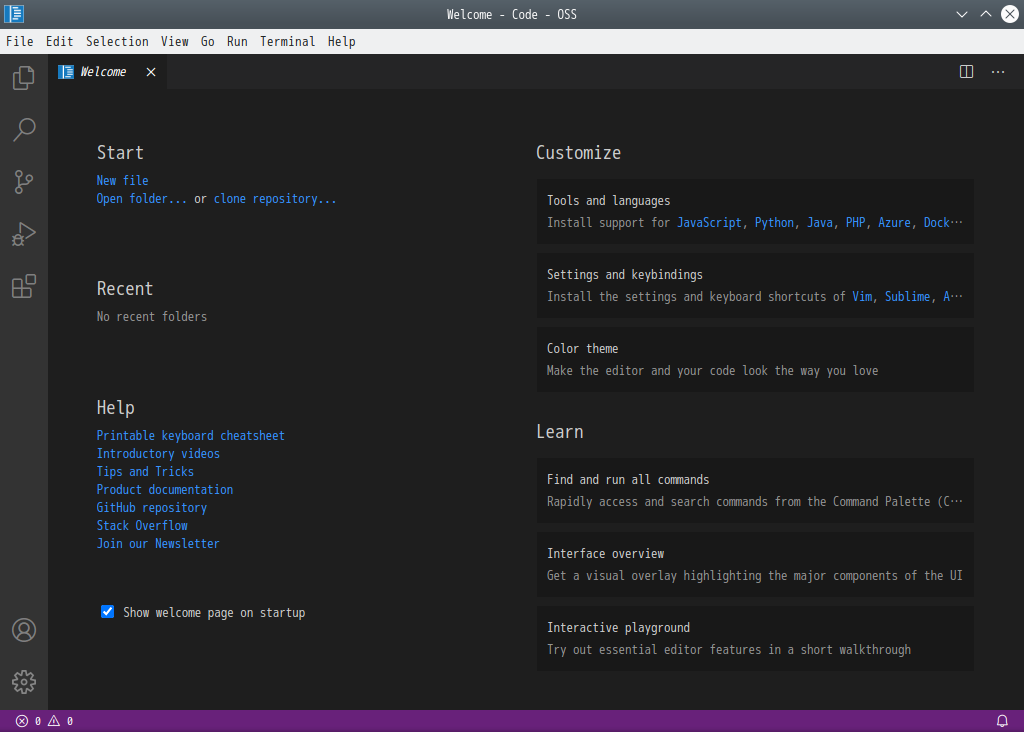
Task: Open the Go menu
Action: (208, 42)
